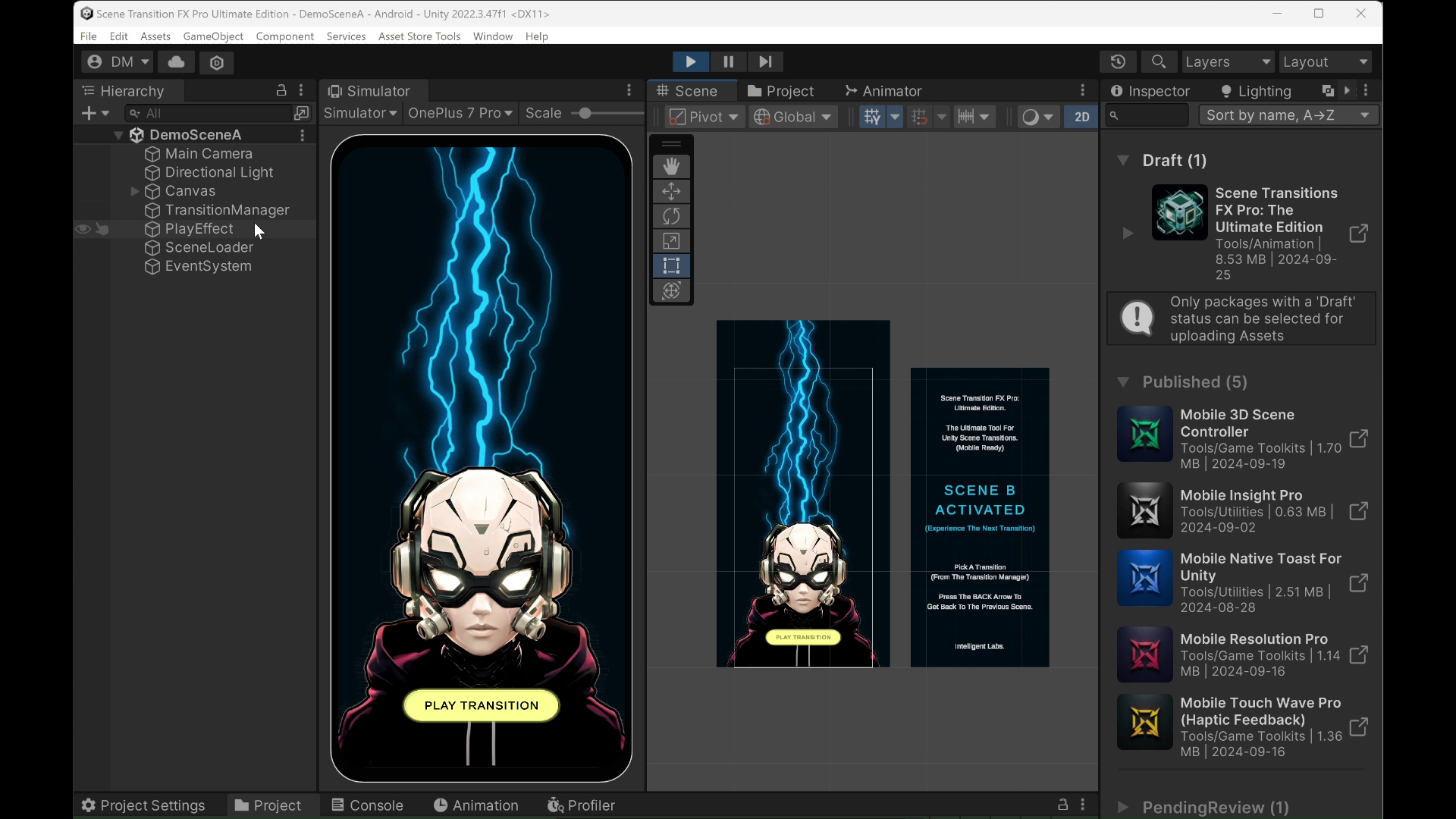This screenshot has width=1456, height=819.
Task: Open the DemoSceneA scene options menu
Action: coord(303,135)
